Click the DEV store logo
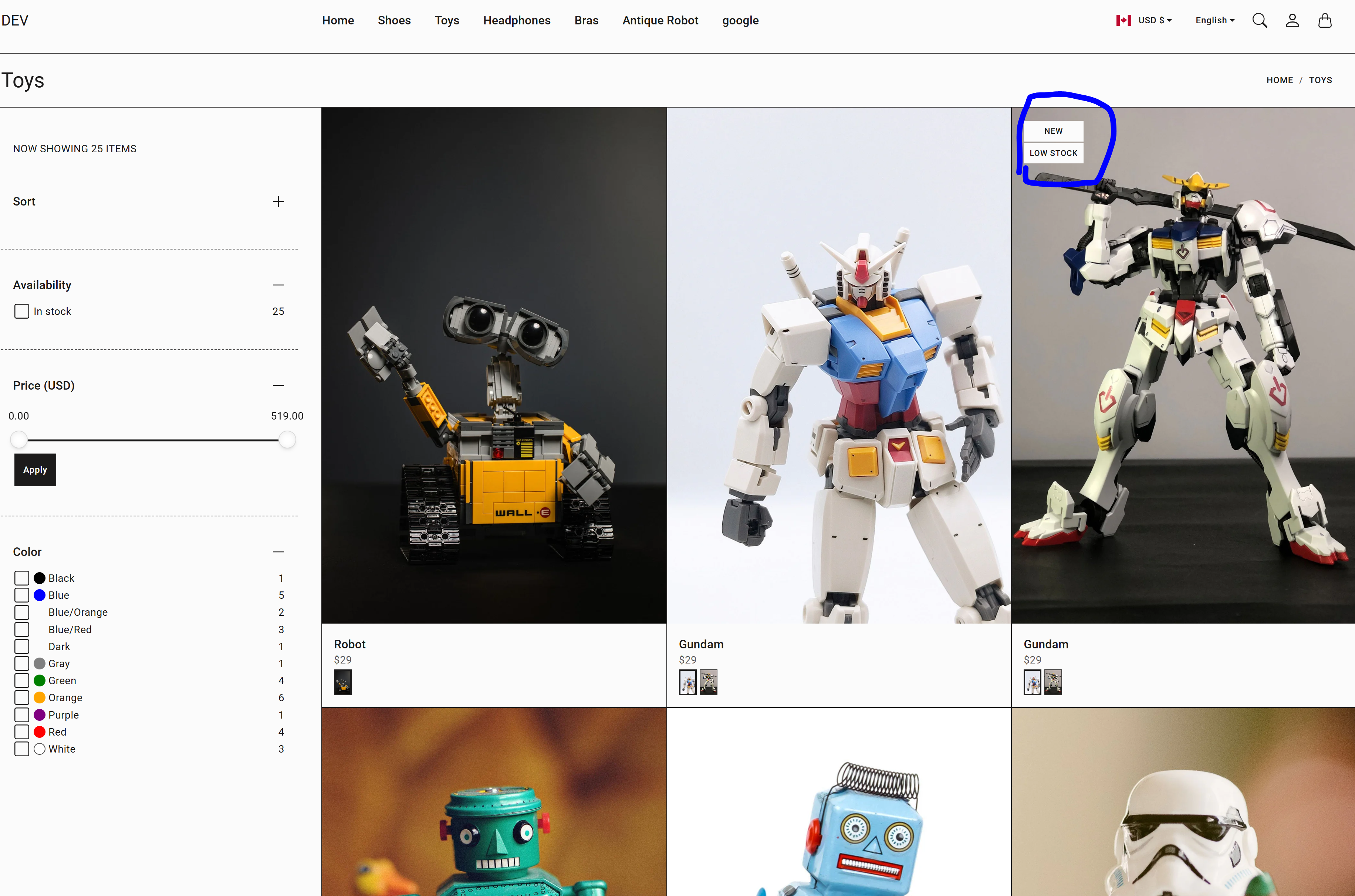 click(x=15, y=21)
